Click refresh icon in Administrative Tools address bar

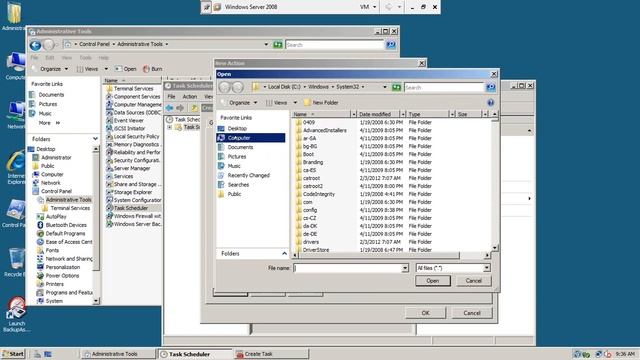(x=278, y=44)
